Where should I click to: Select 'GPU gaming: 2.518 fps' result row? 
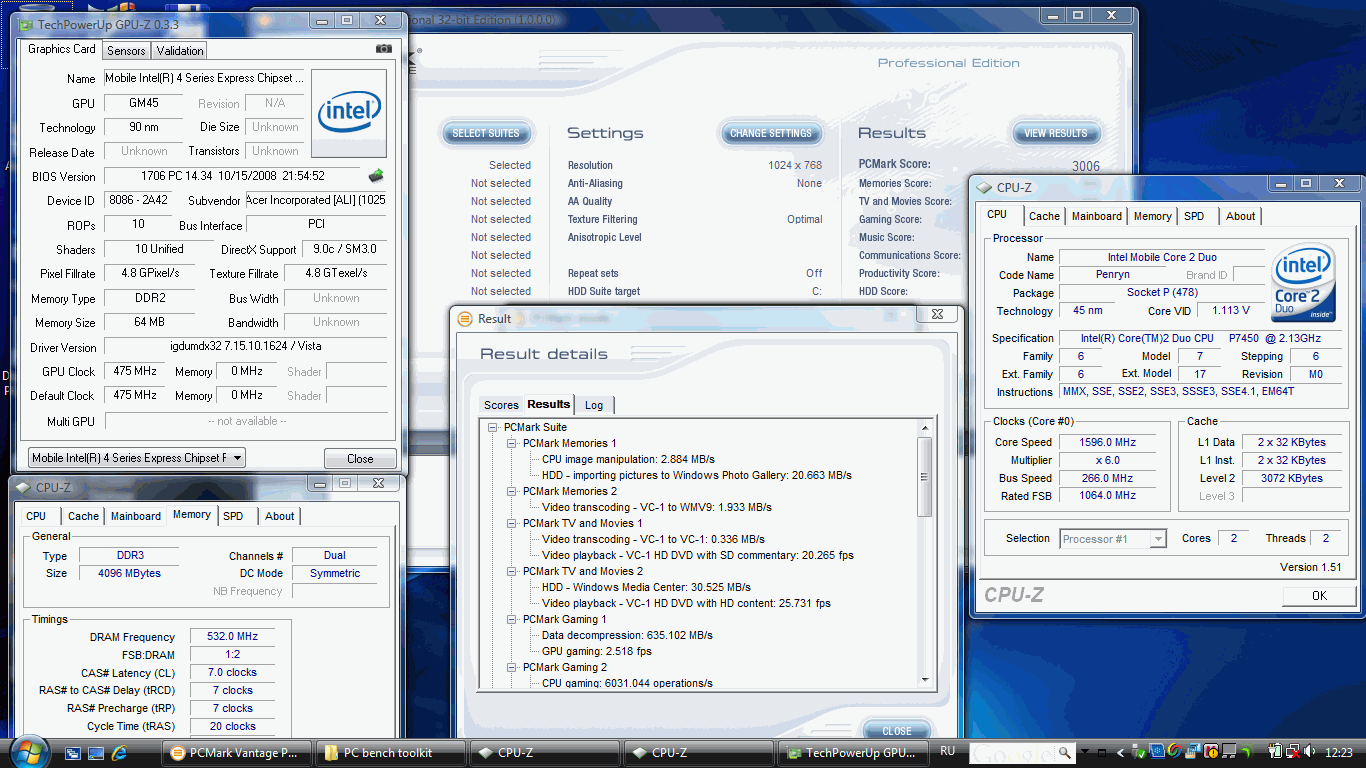point(596,651)
